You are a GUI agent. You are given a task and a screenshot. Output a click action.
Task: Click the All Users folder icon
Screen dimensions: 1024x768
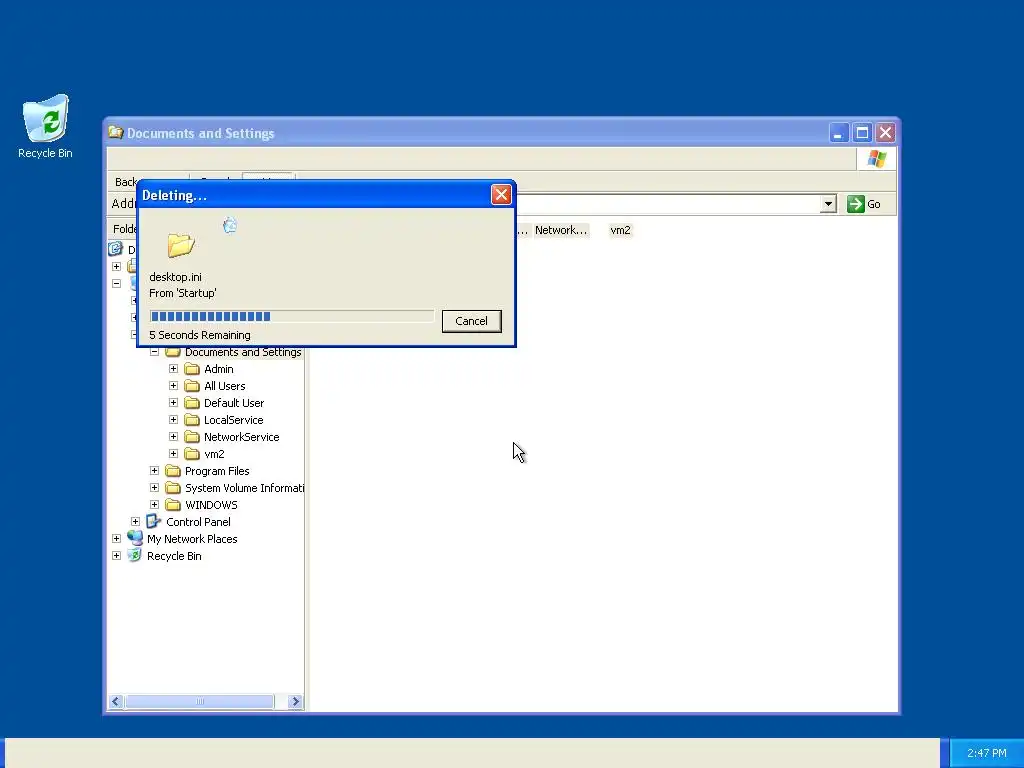click(x=192, y=386)
